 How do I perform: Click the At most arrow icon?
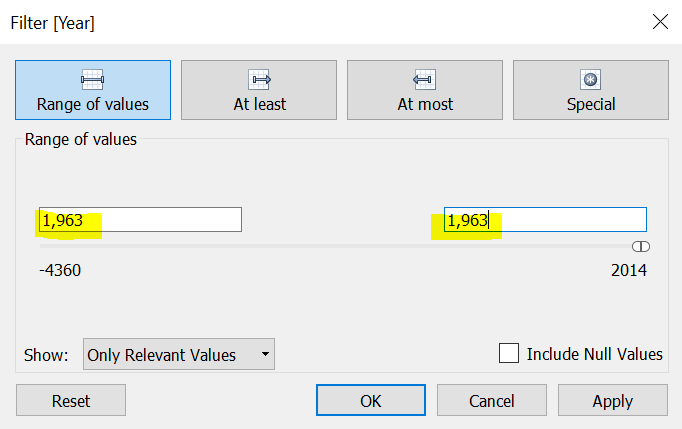point(425,80)
